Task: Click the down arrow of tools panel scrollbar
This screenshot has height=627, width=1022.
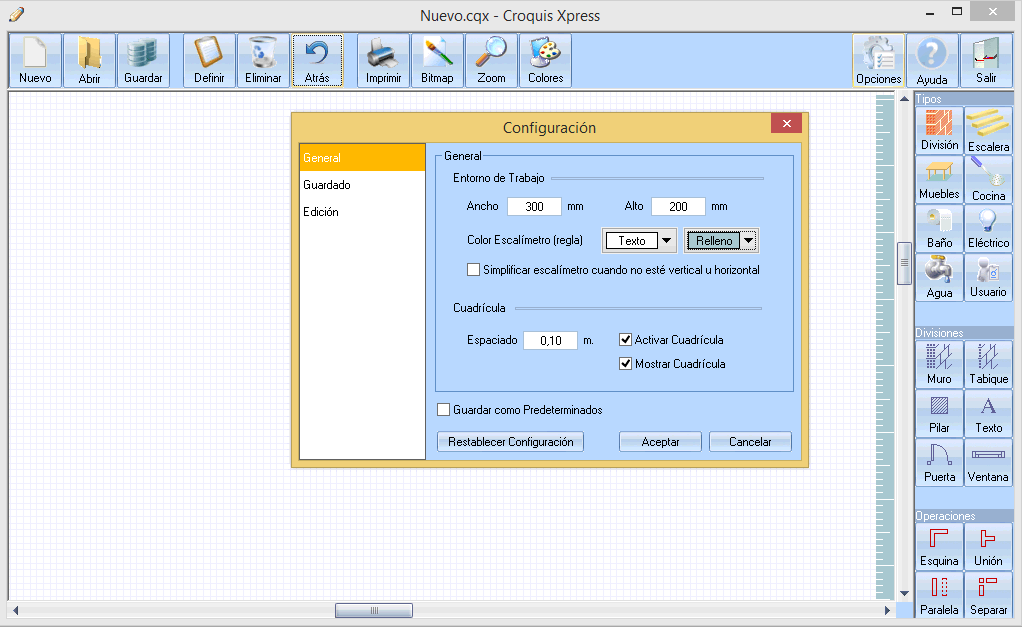Action: 904,593
